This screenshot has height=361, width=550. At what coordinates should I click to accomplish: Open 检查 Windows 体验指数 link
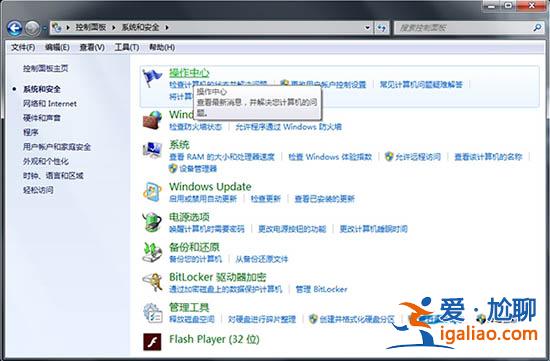[x=330, y=156]
